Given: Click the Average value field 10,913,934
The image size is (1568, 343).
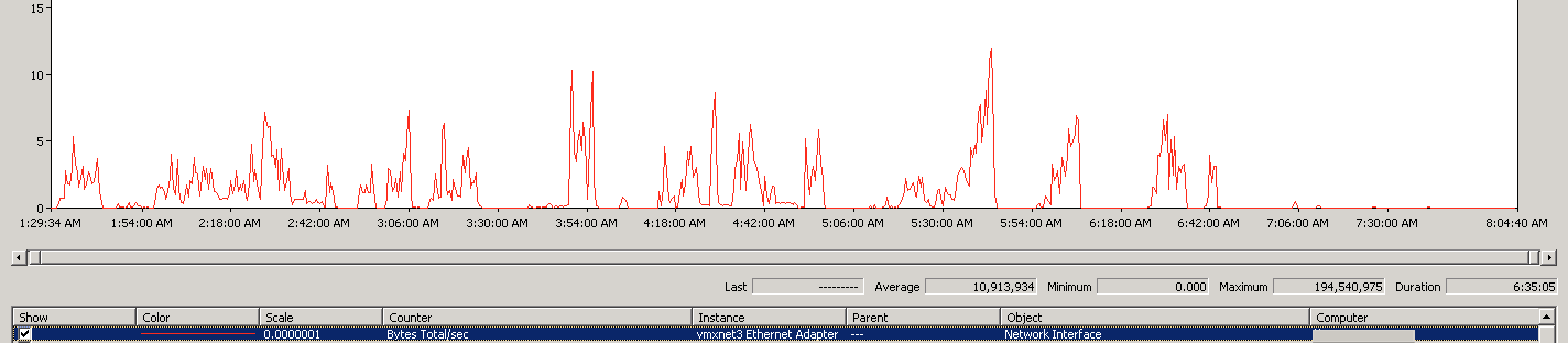Looking at the screenshot, I should point(980,286).
